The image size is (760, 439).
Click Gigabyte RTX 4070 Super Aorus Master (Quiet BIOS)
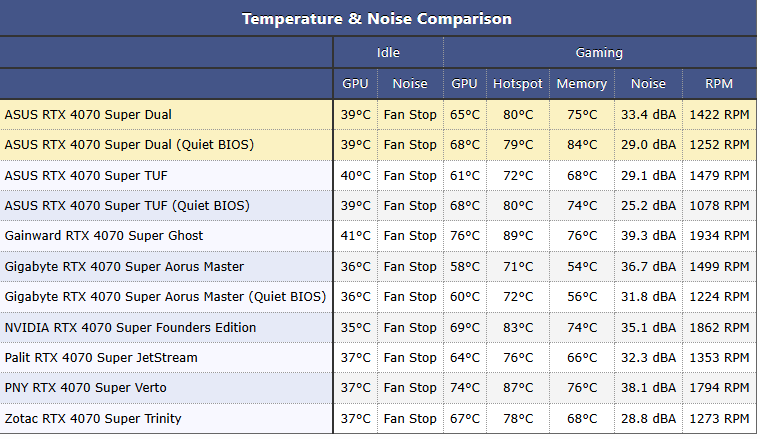[x=165, y=297]
